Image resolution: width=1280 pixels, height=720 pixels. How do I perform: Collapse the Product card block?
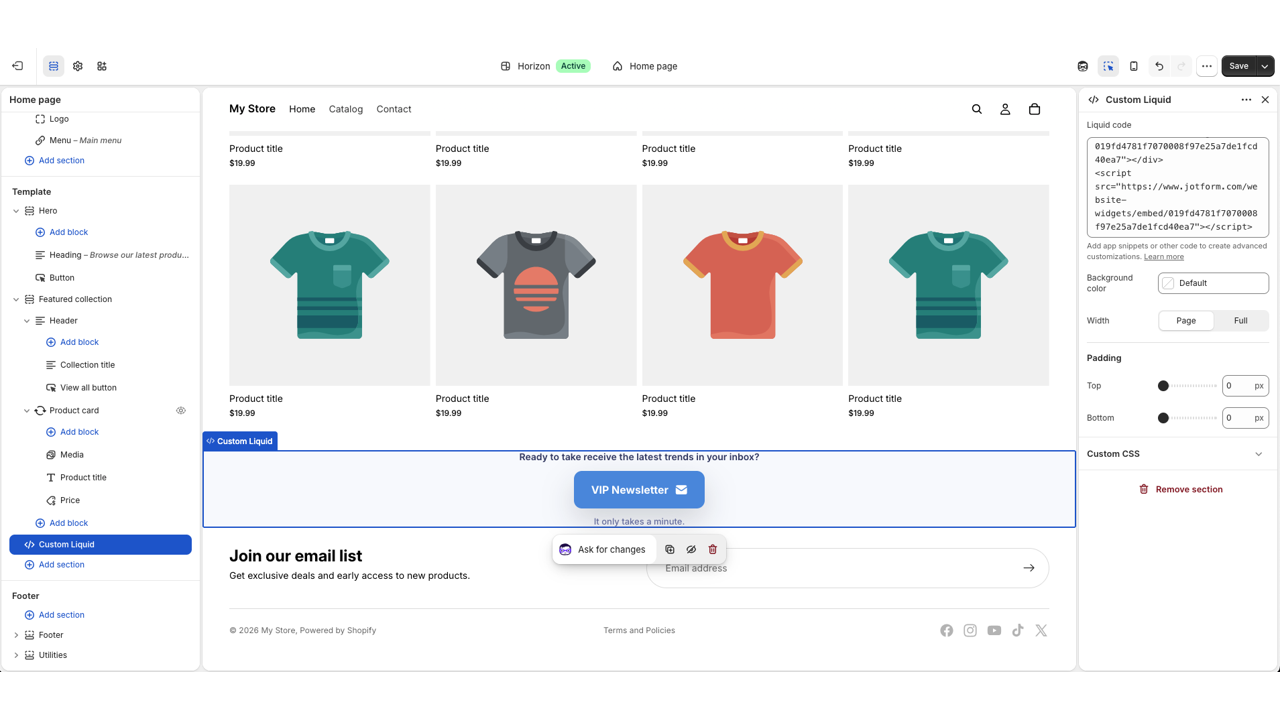[27, 410]
